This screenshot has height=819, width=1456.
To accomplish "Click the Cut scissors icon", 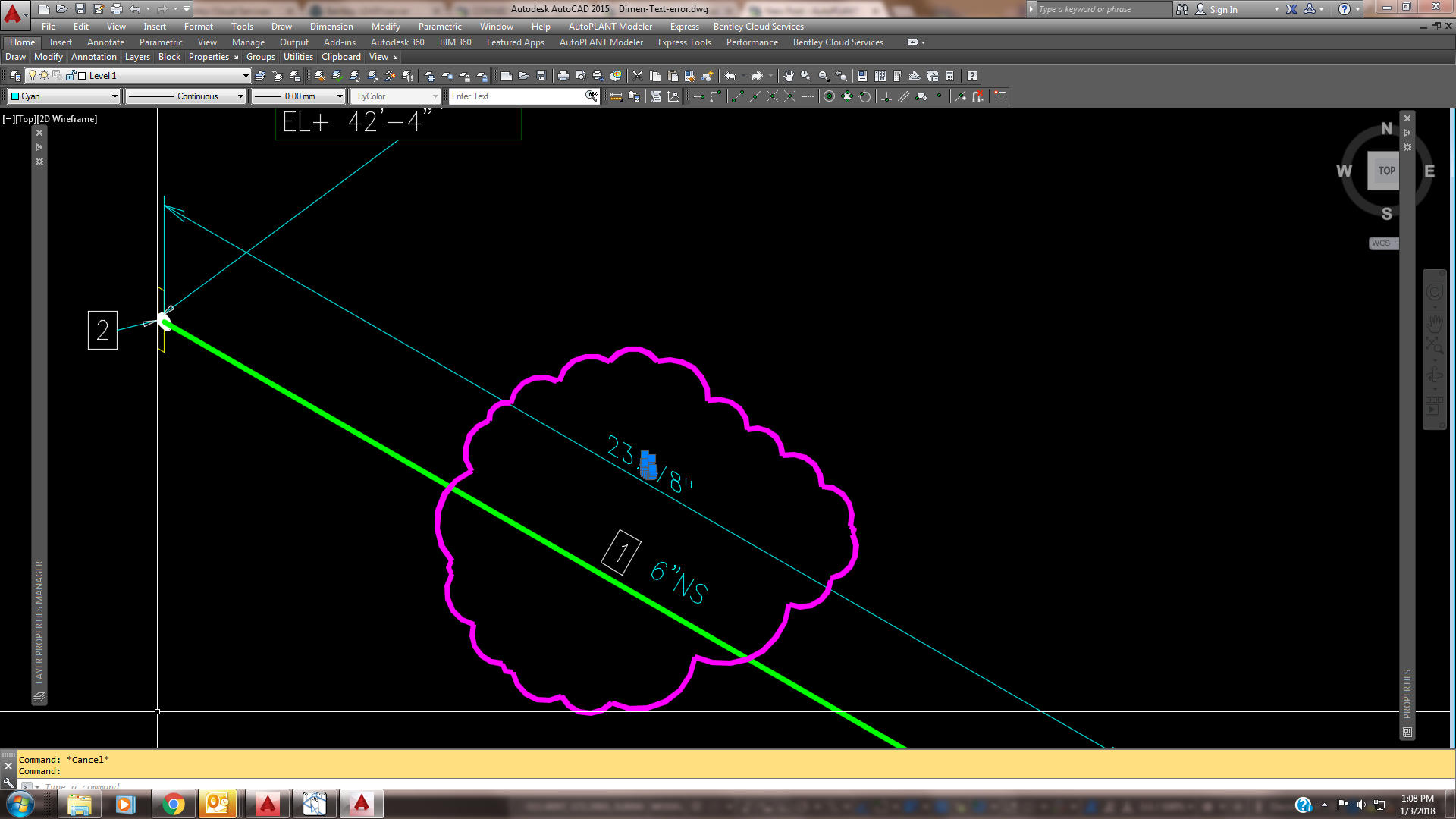I will pyautogui.click(x=637, y=76).
